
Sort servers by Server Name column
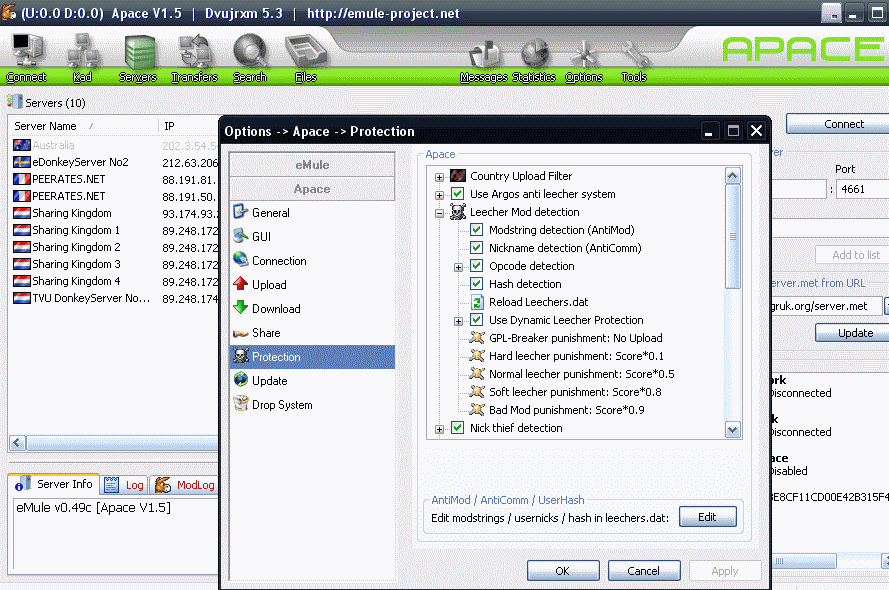point(83,126)
